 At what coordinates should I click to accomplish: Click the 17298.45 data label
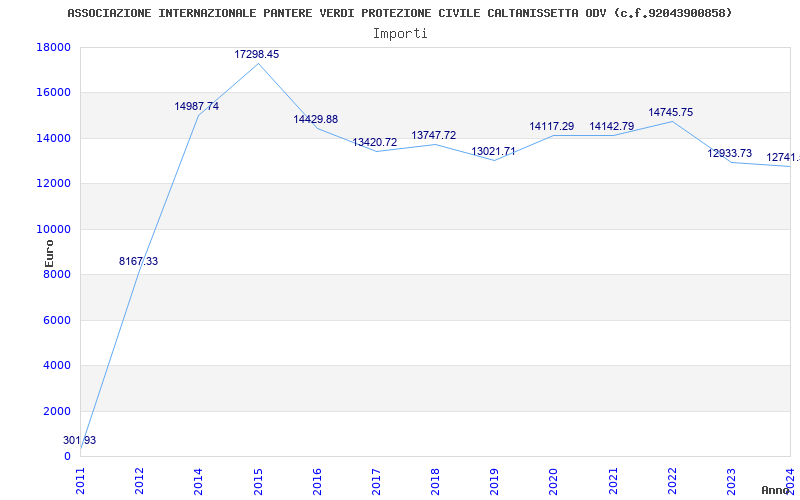[x=257, y=54]
